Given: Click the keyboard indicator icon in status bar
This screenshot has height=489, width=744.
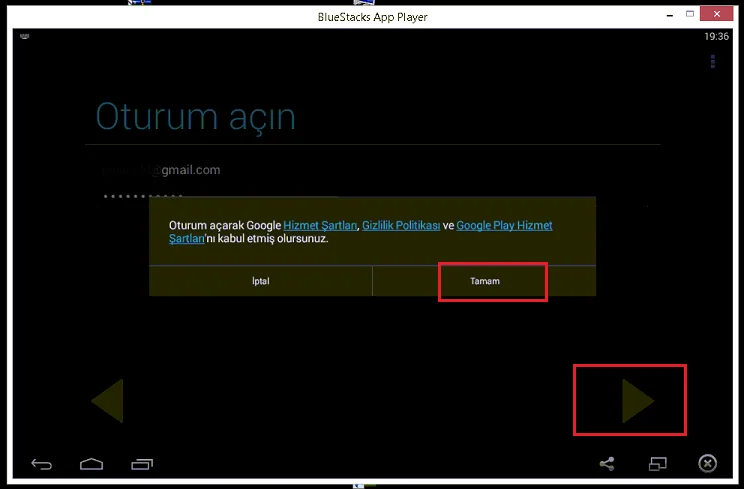Looking at the screenshot, I should pos(25,37).
